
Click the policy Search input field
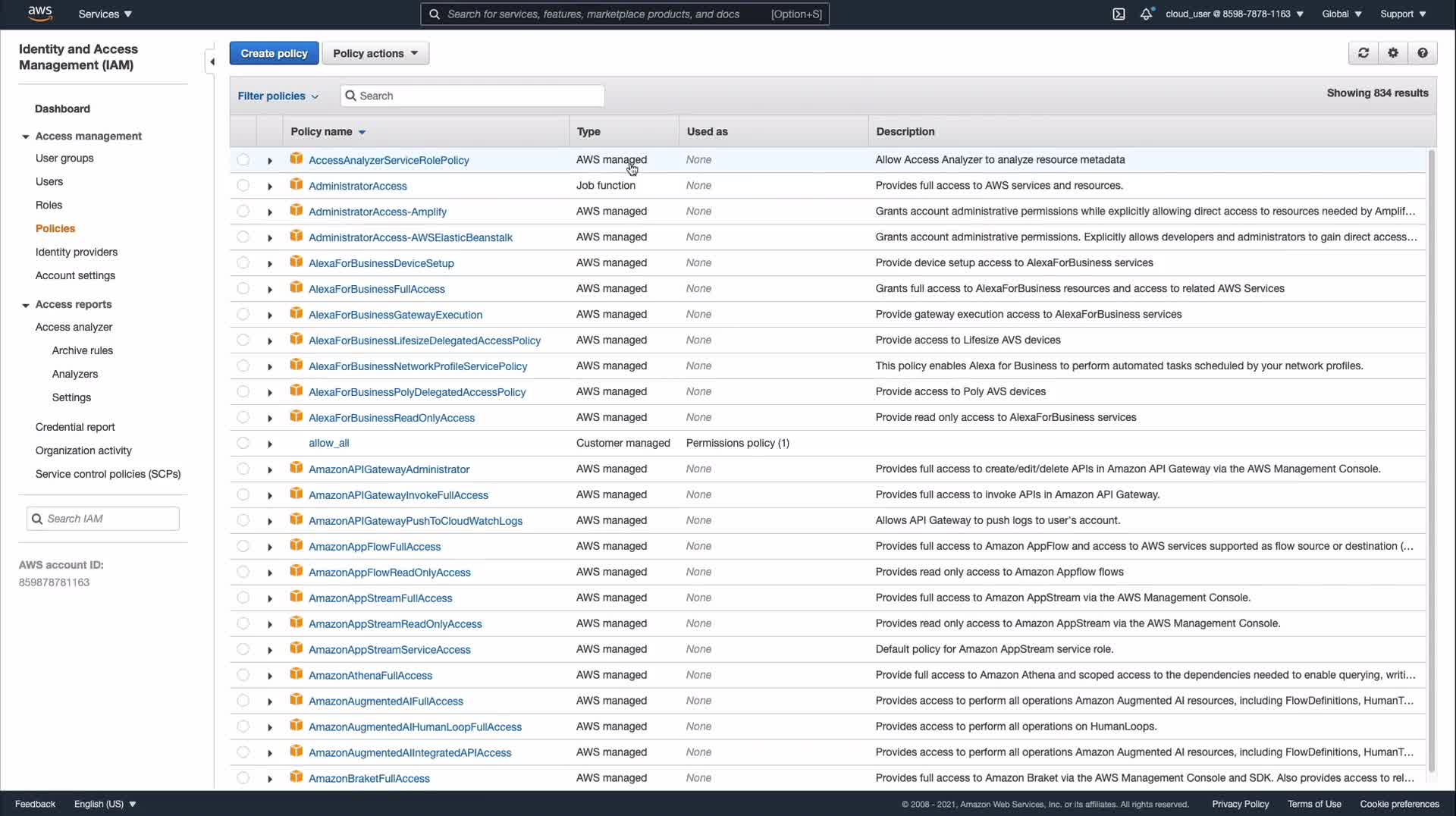[x=478, y=96]
